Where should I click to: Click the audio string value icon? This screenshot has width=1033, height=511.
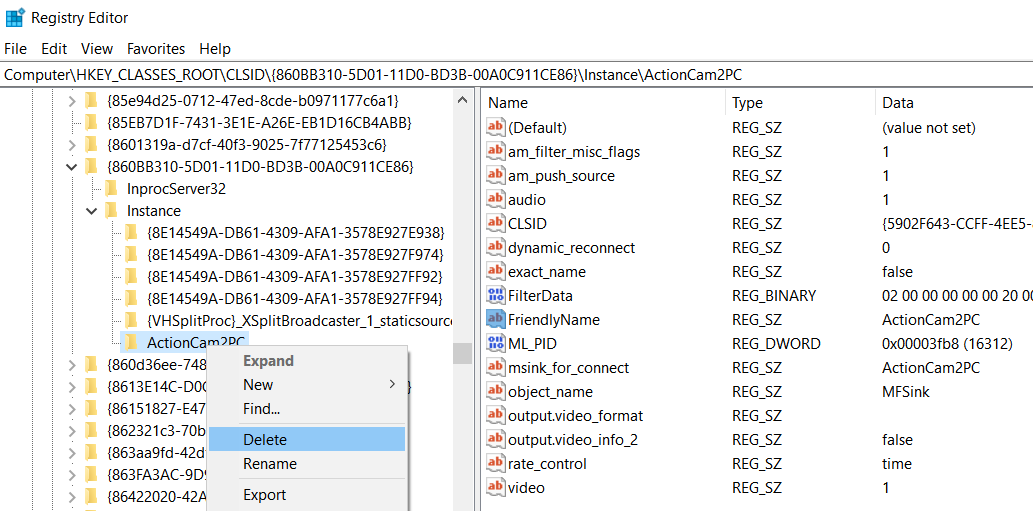coord(495,200)
